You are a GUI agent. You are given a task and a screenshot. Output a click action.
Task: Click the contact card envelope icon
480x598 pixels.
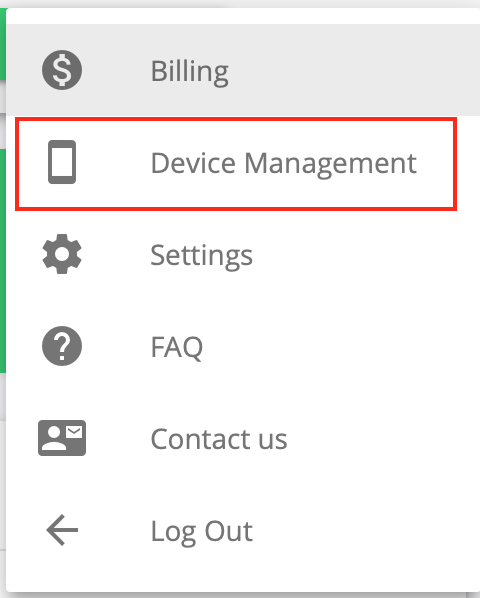coord(62,438)
